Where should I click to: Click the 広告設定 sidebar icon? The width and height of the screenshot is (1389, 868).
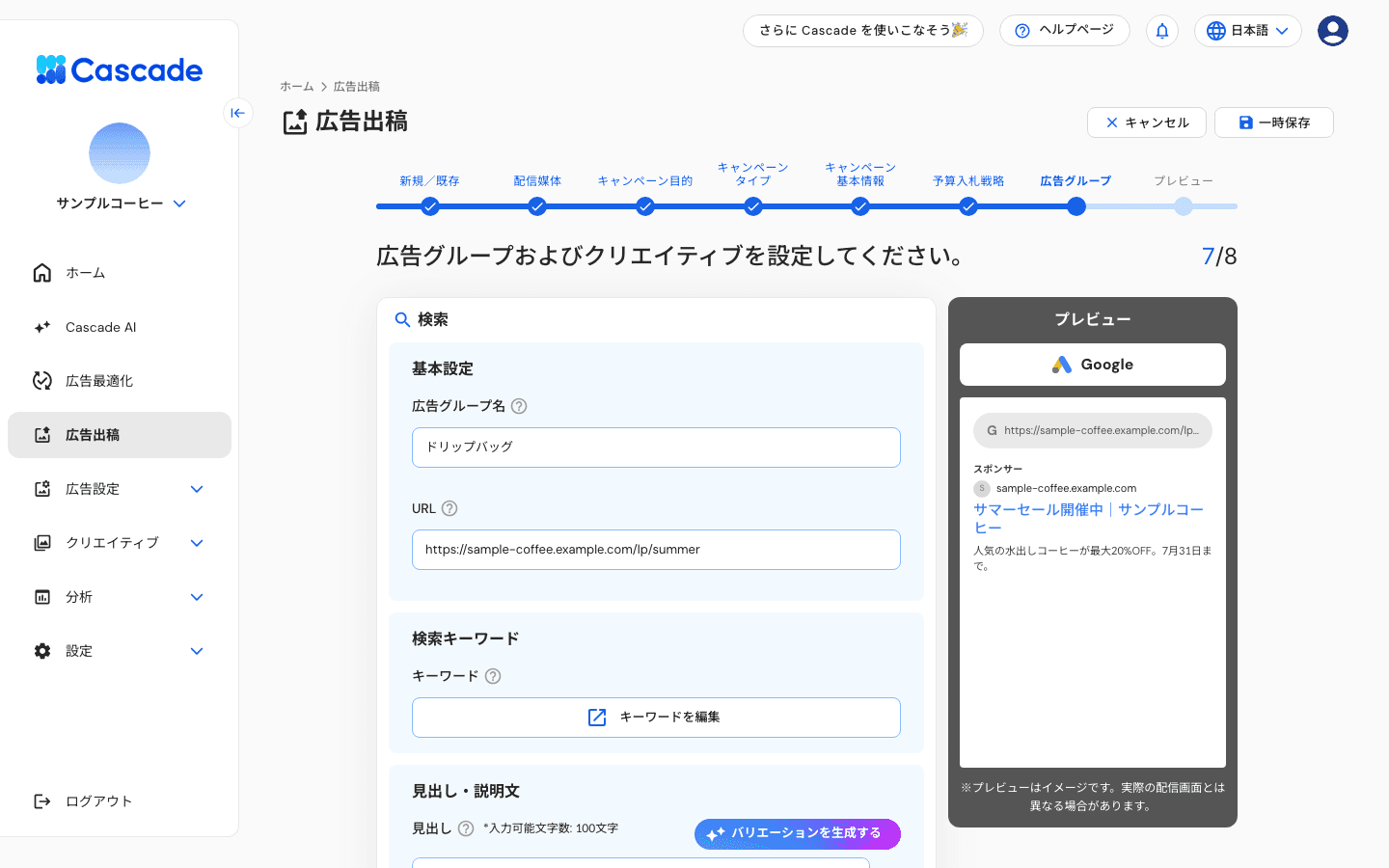[42, 489]
